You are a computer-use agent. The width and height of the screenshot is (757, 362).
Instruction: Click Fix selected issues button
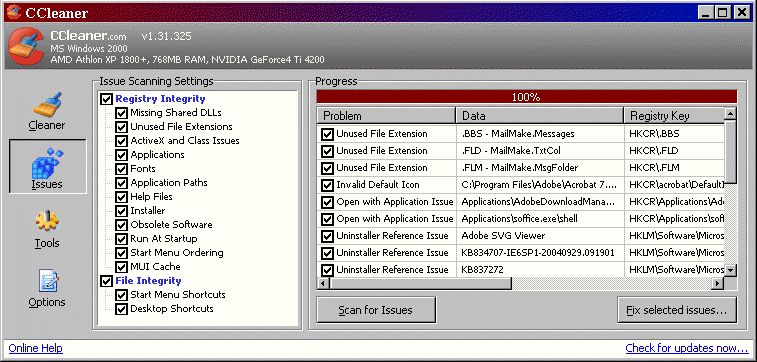(x=677, y=310)
